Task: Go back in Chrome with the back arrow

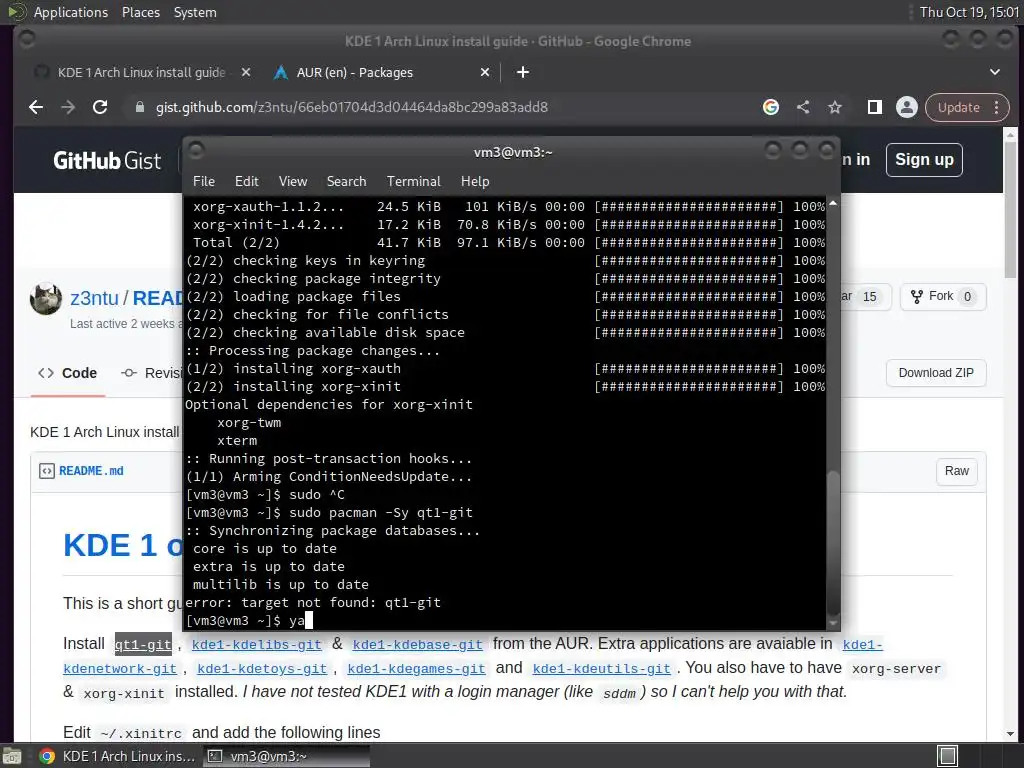Action: point(36,107)
